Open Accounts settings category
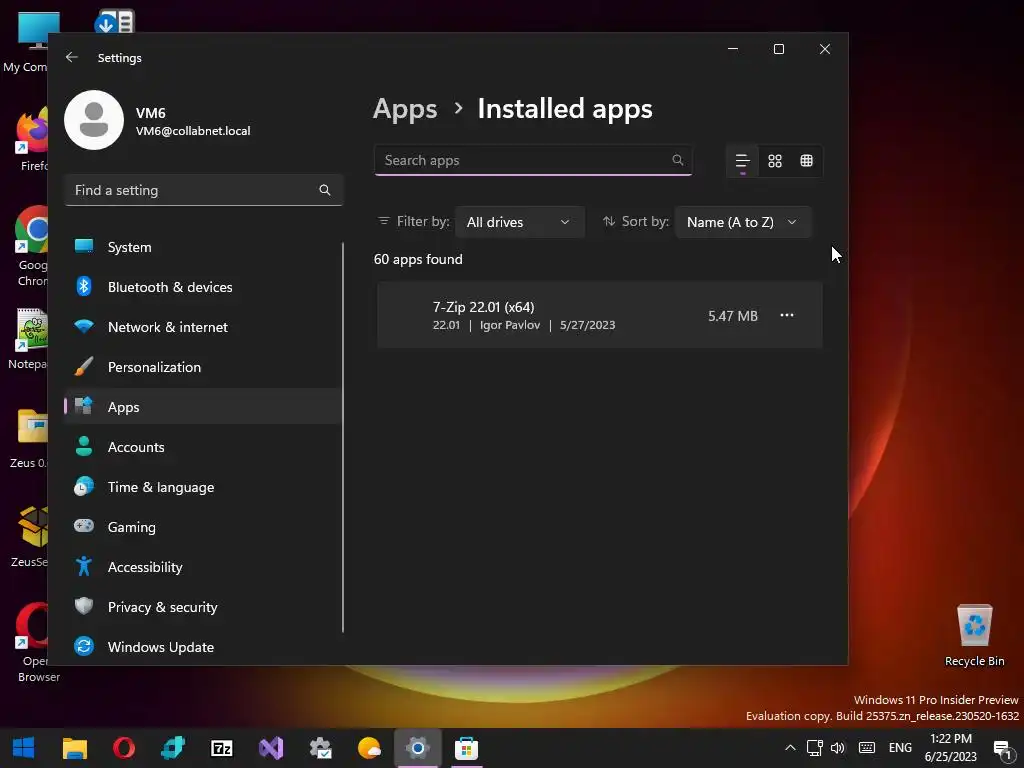This screenshot has width=1024, height=768. point(203,447)
